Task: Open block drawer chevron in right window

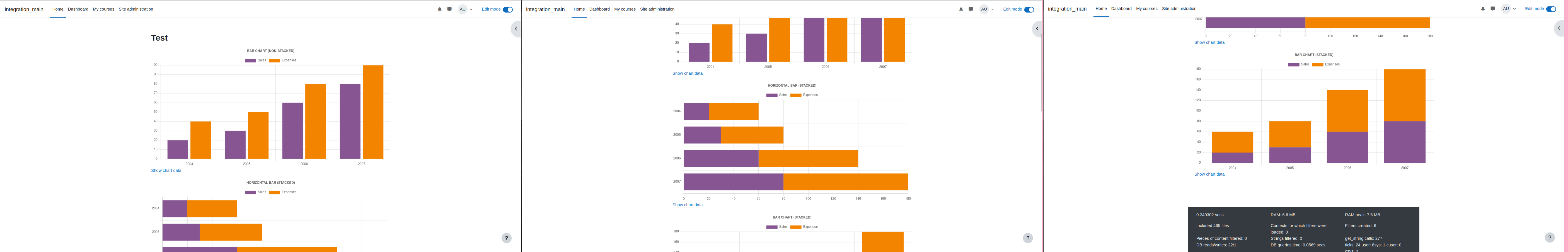Action: click(1559, 28)
